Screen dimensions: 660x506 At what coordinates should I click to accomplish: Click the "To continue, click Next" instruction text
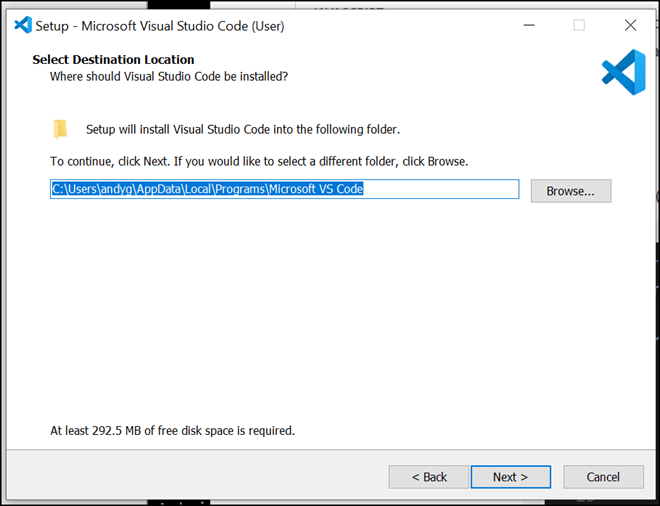tap(259, 161)
